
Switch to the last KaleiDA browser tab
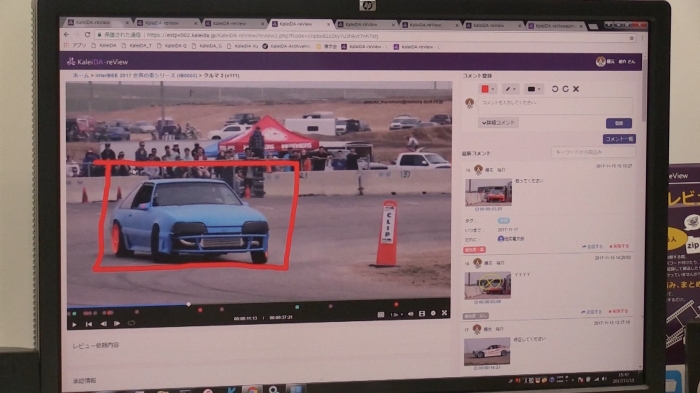[x=554, y=26]
